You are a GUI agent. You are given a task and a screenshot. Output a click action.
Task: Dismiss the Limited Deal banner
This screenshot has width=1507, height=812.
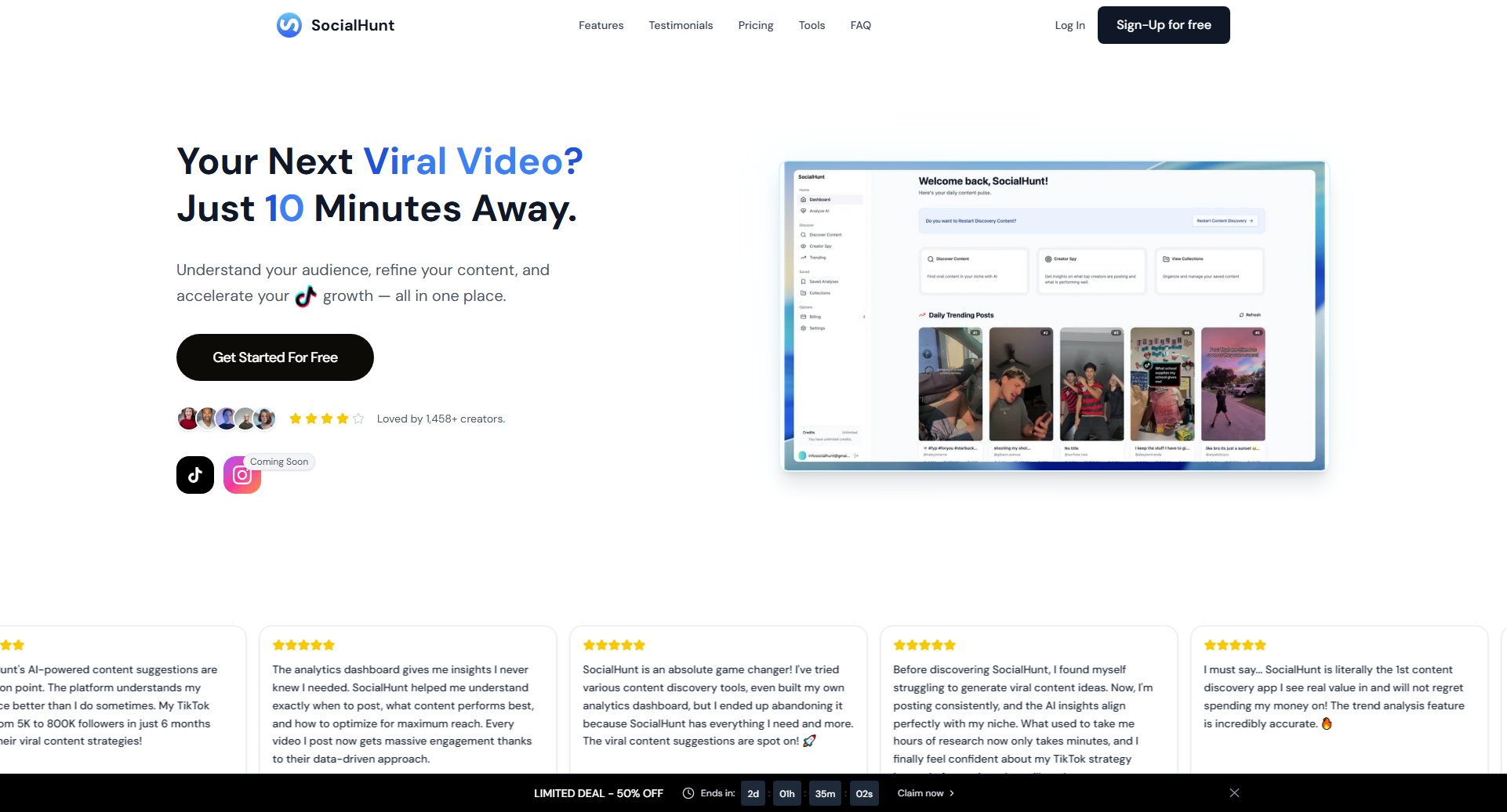[1235, 792]
